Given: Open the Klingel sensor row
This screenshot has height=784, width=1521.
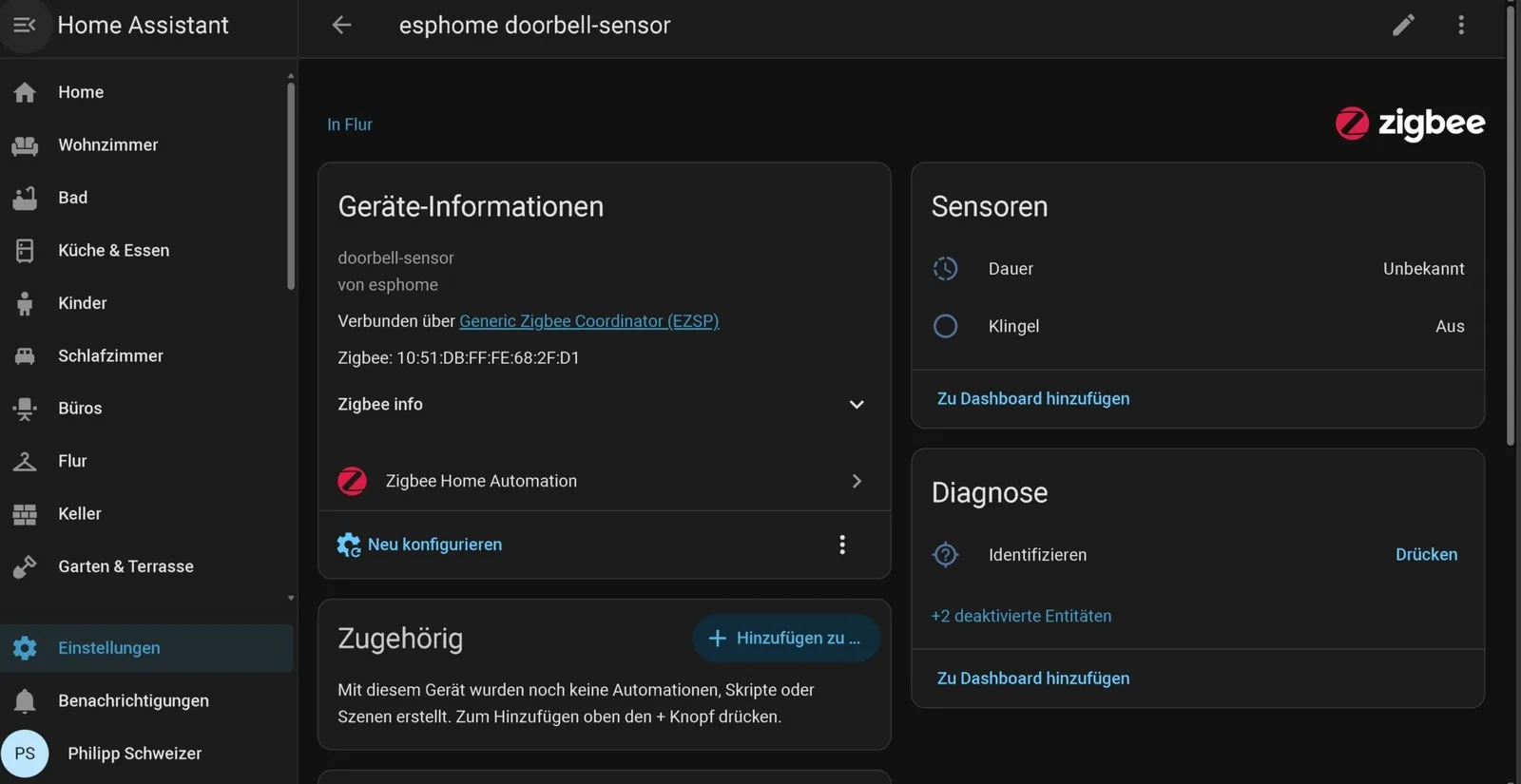Looking at the screenshot, I should (x=1198, y=326).
